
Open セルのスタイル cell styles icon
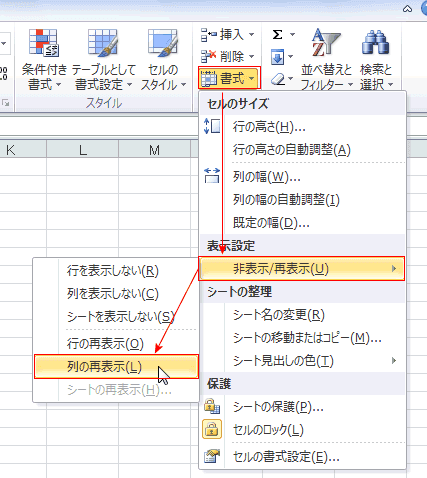(x=163, y=43)
